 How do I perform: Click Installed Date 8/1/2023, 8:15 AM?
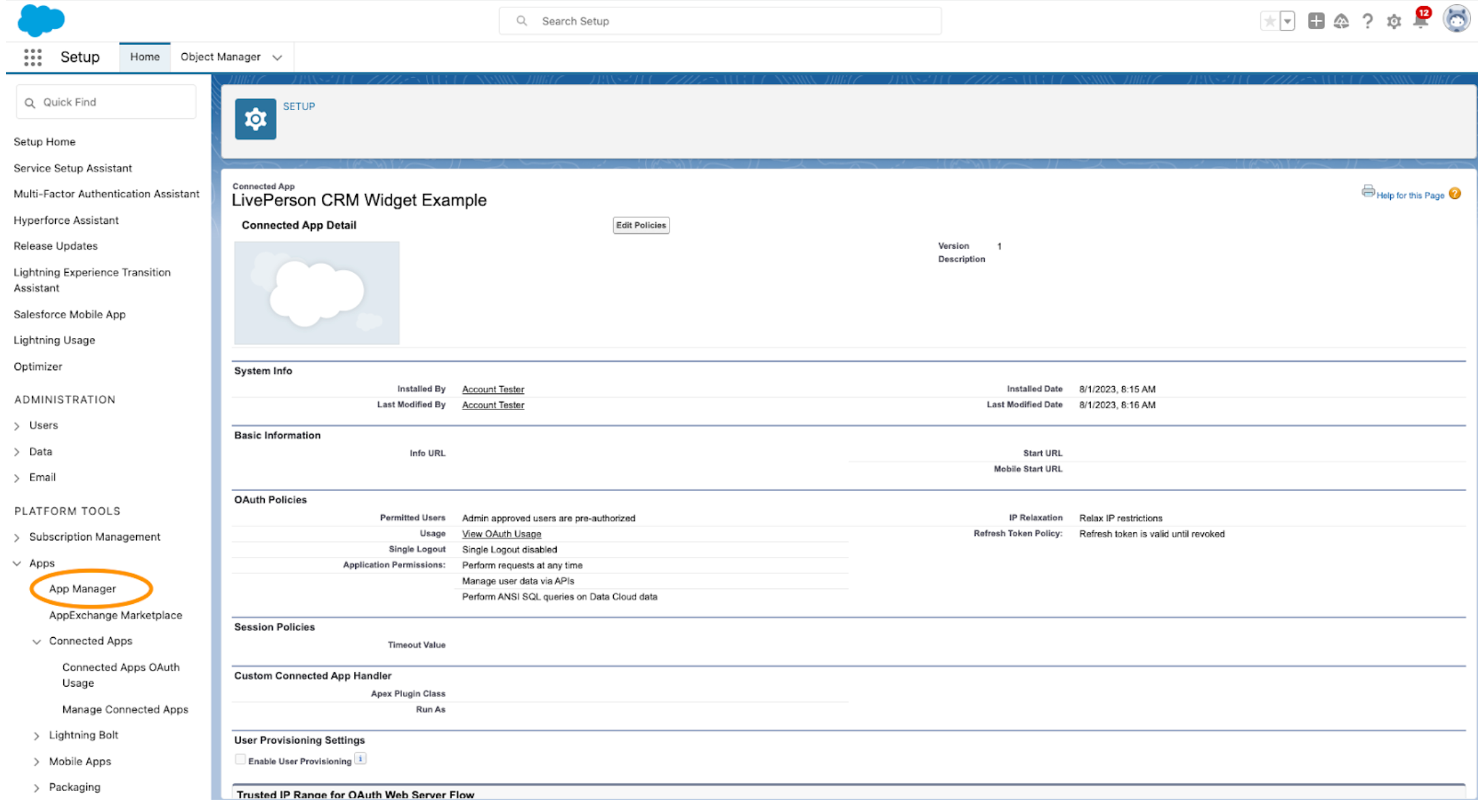click(1117, 390)
